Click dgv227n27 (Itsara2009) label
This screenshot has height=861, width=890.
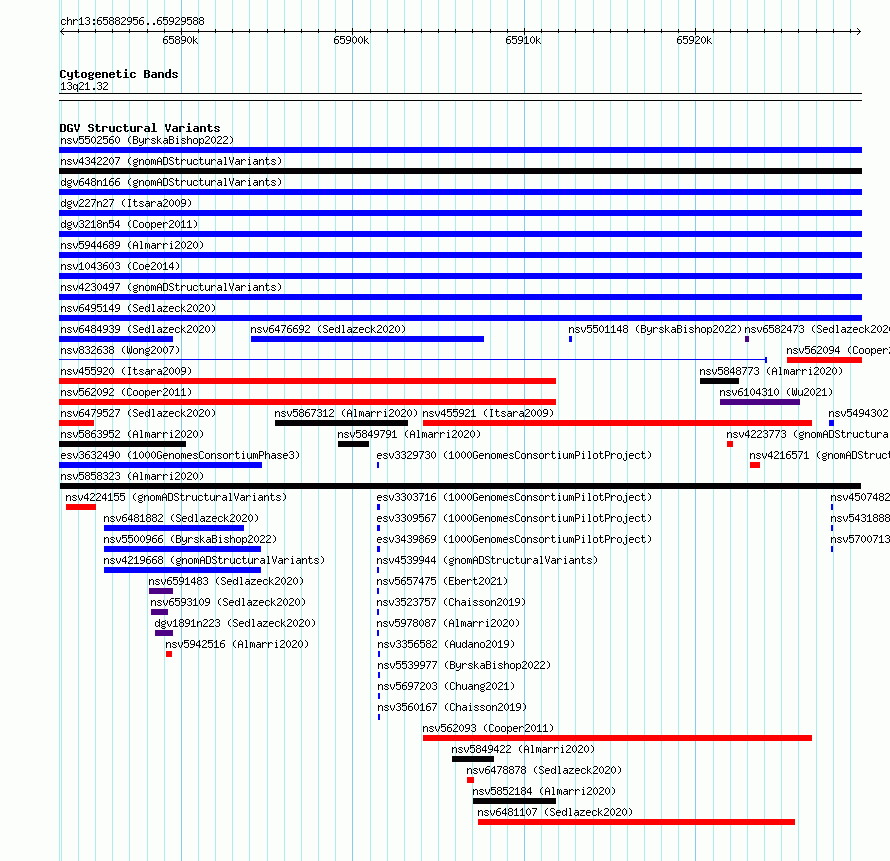(126, 203)
